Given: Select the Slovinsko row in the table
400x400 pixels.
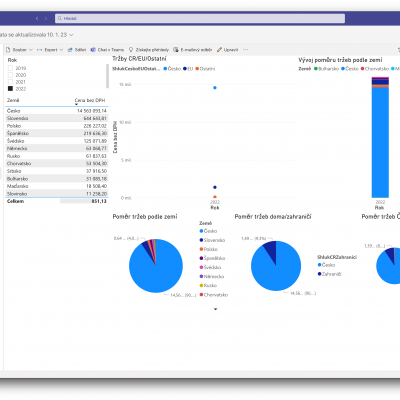Looking at the screenshot, I should coord(57,194).
